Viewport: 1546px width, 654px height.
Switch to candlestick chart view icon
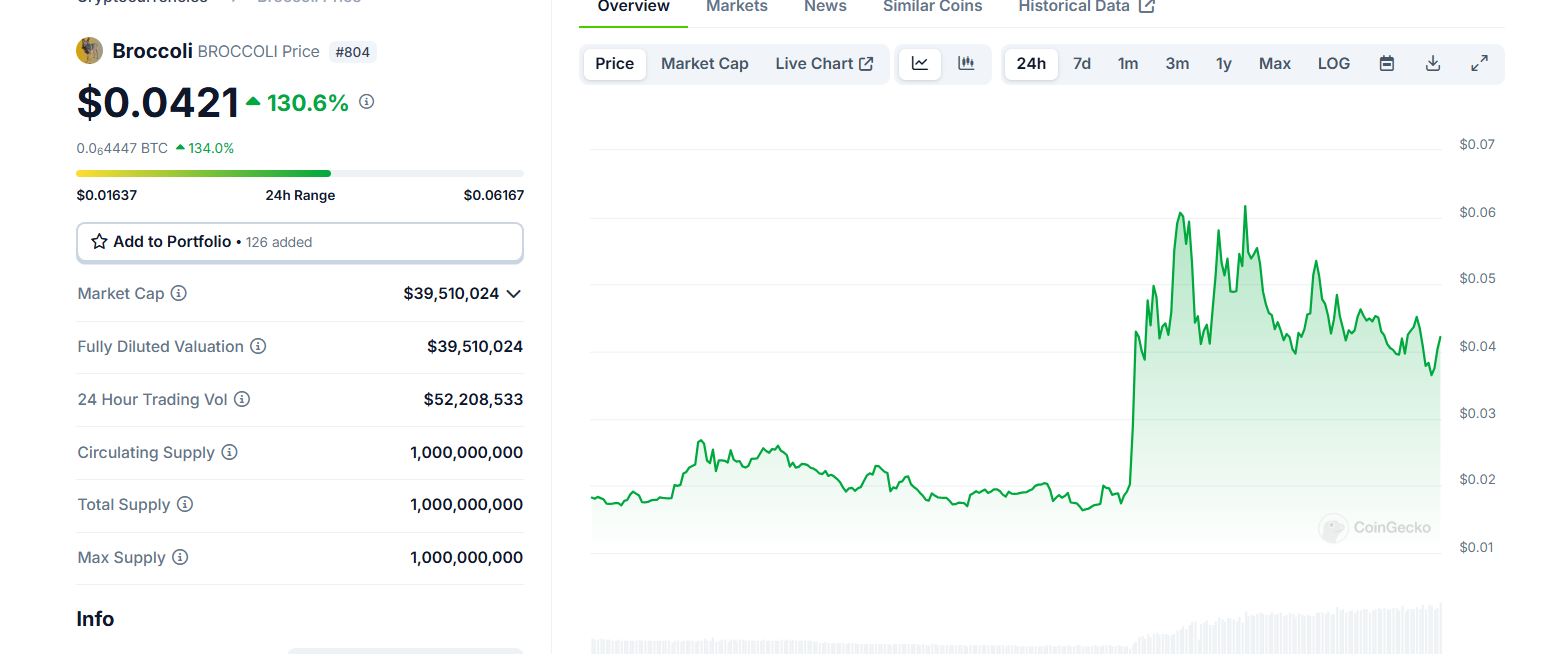click(x=966, y=63)
